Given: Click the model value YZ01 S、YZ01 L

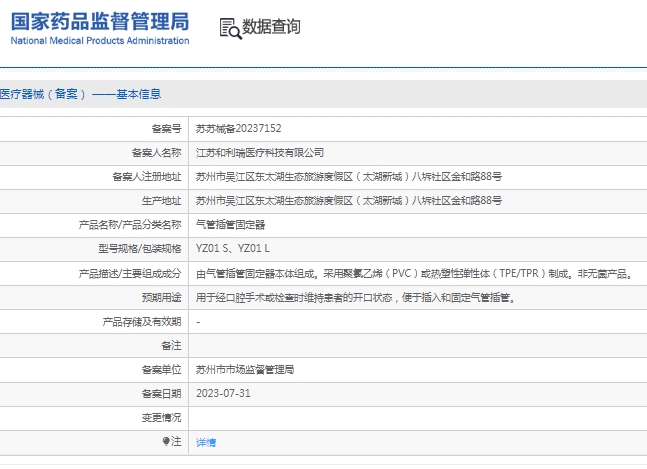Looking at the screenshot, I should pyautogui.click(x=233, y=249).
